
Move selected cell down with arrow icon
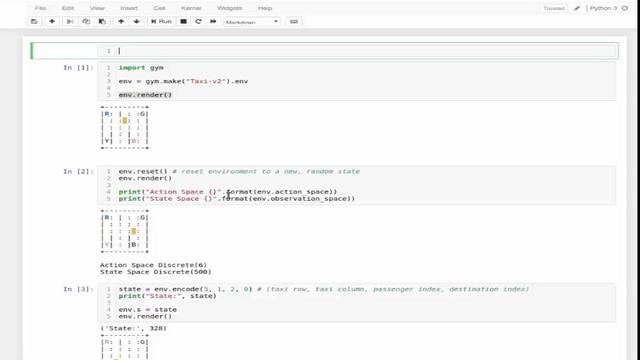pyautogui.click(x=137, y=22)
